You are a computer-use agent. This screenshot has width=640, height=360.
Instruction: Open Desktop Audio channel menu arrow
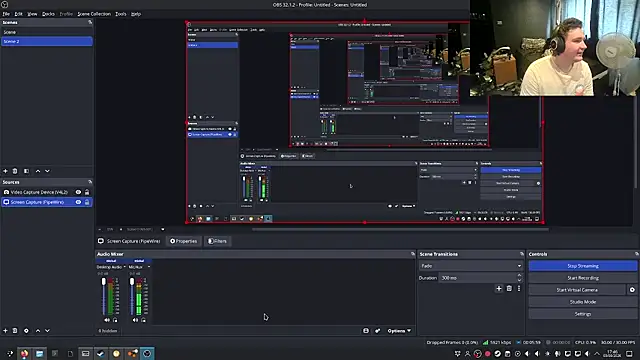[x=124, y=267]
